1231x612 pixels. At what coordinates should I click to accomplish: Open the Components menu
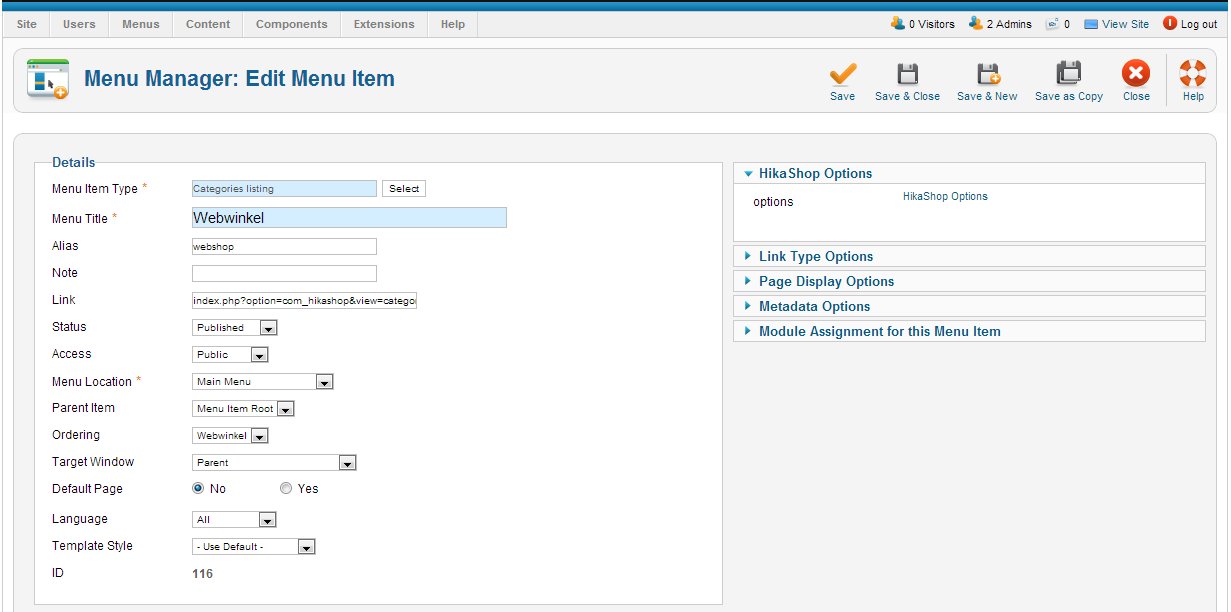291,24
